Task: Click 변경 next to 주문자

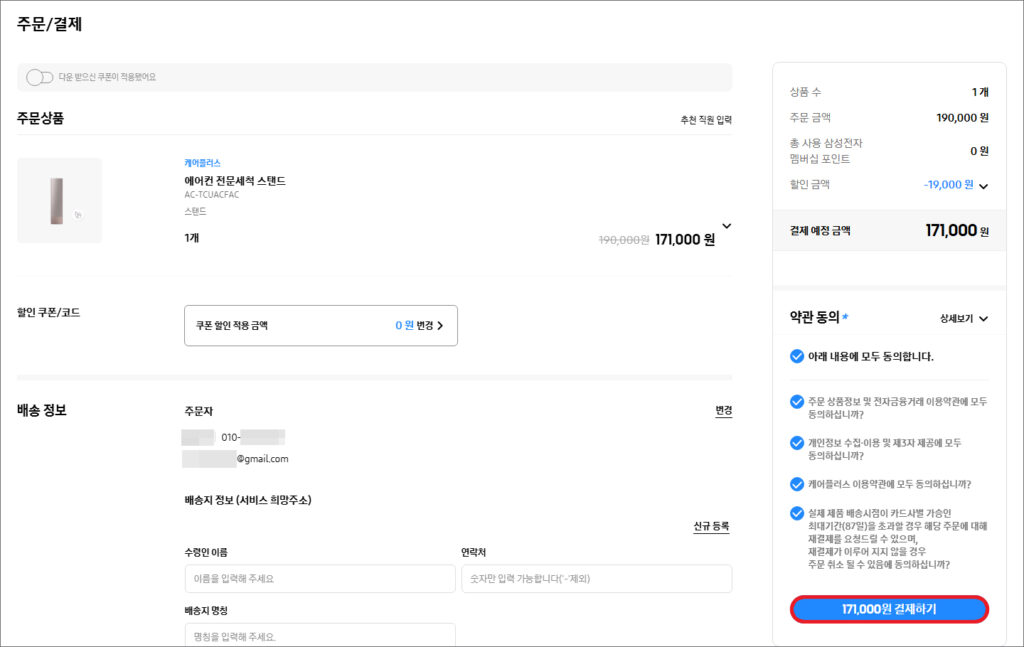Action: point(723,411)
